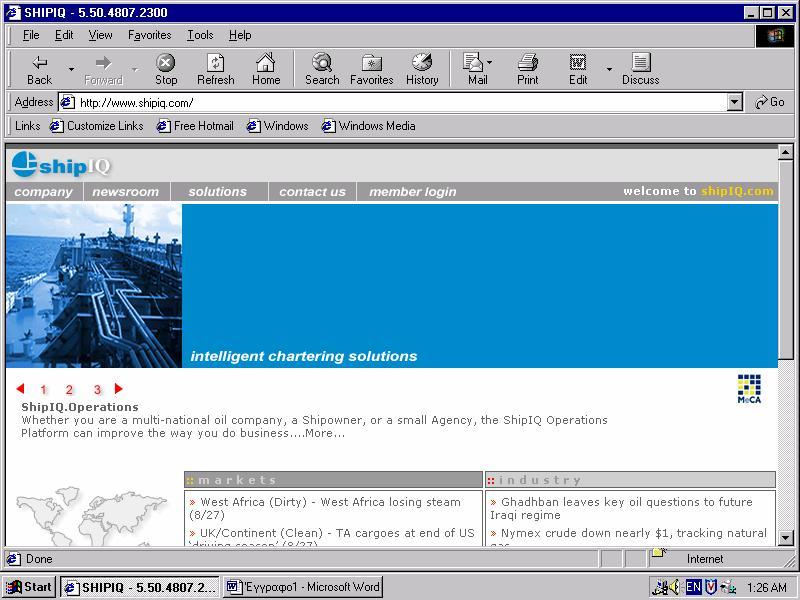Open the company navigation tab
This screenshot has height=600, width=800.
pos(43,192)
